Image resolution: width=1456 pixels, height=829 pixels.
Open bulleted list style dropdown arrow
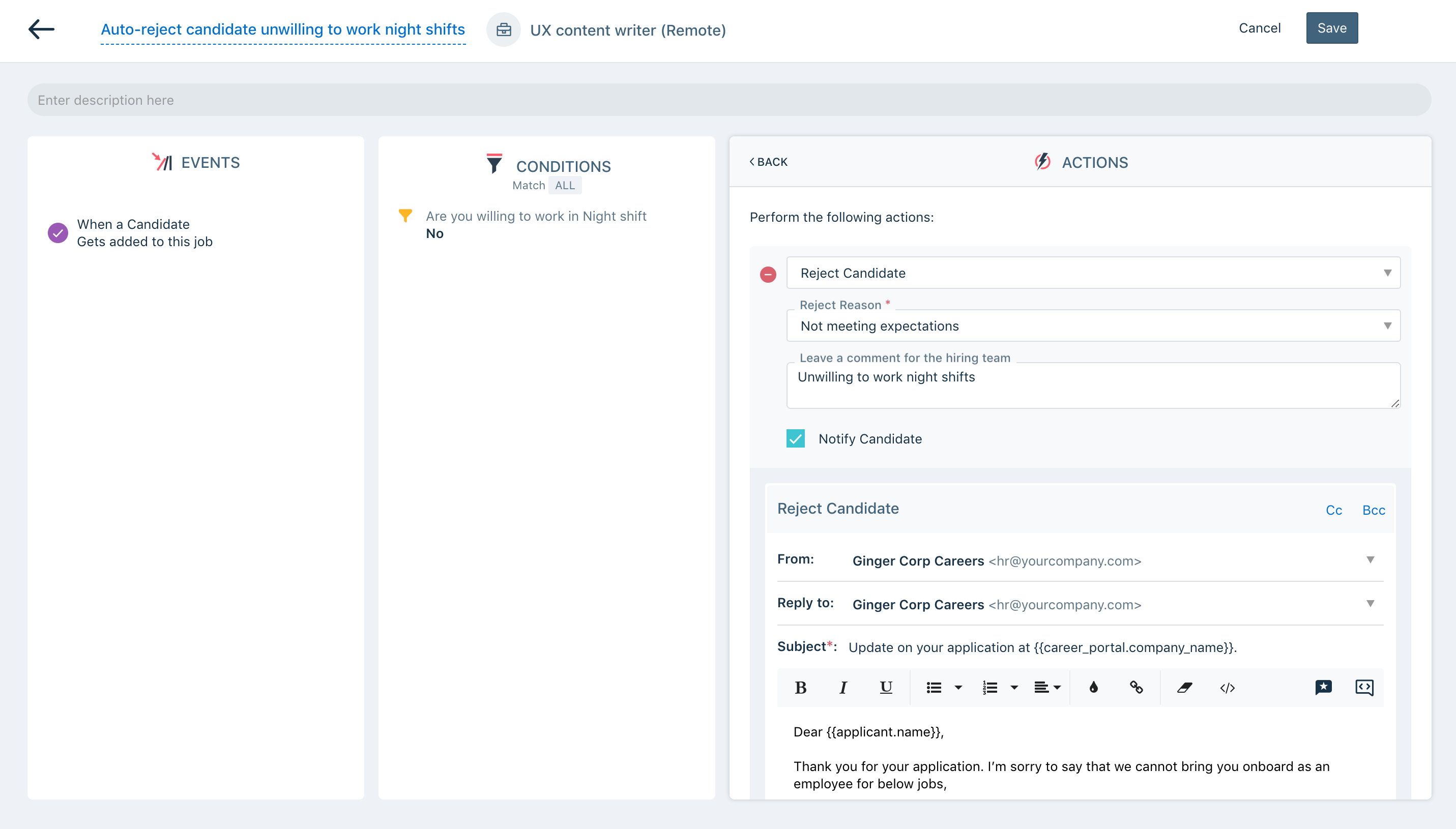pos(959,688)
